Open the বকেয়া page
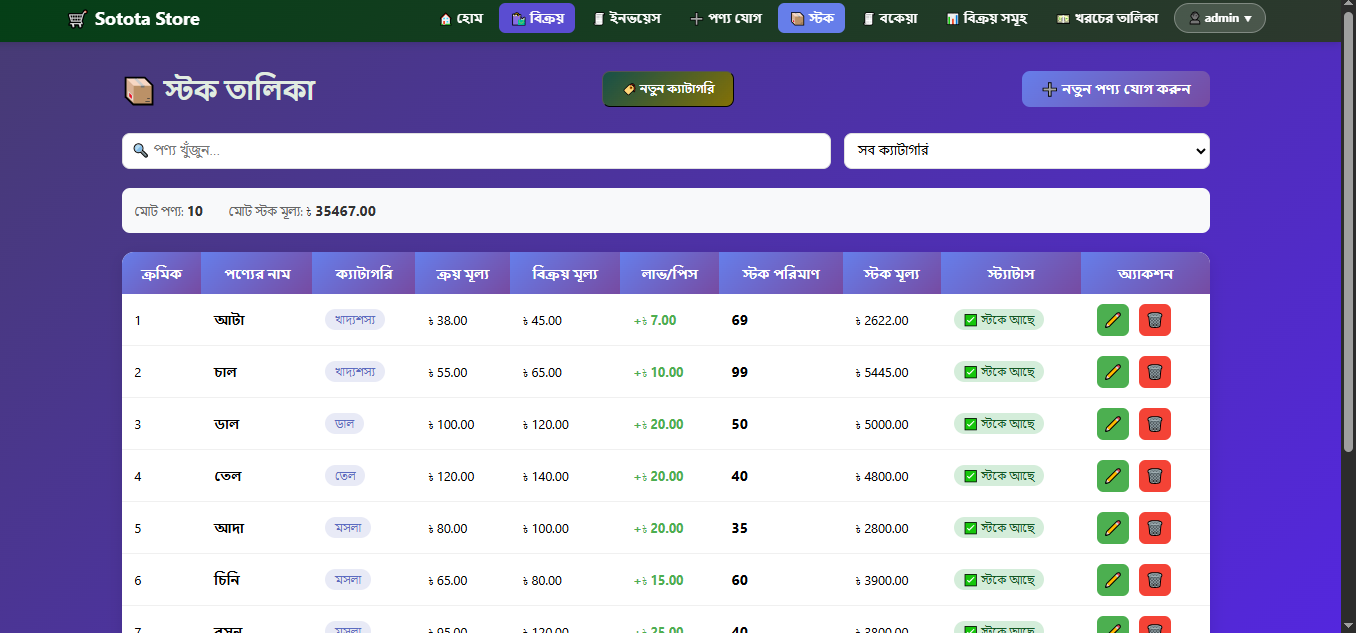The height and width of the screenshot is (633, 1356). (890, 18)
